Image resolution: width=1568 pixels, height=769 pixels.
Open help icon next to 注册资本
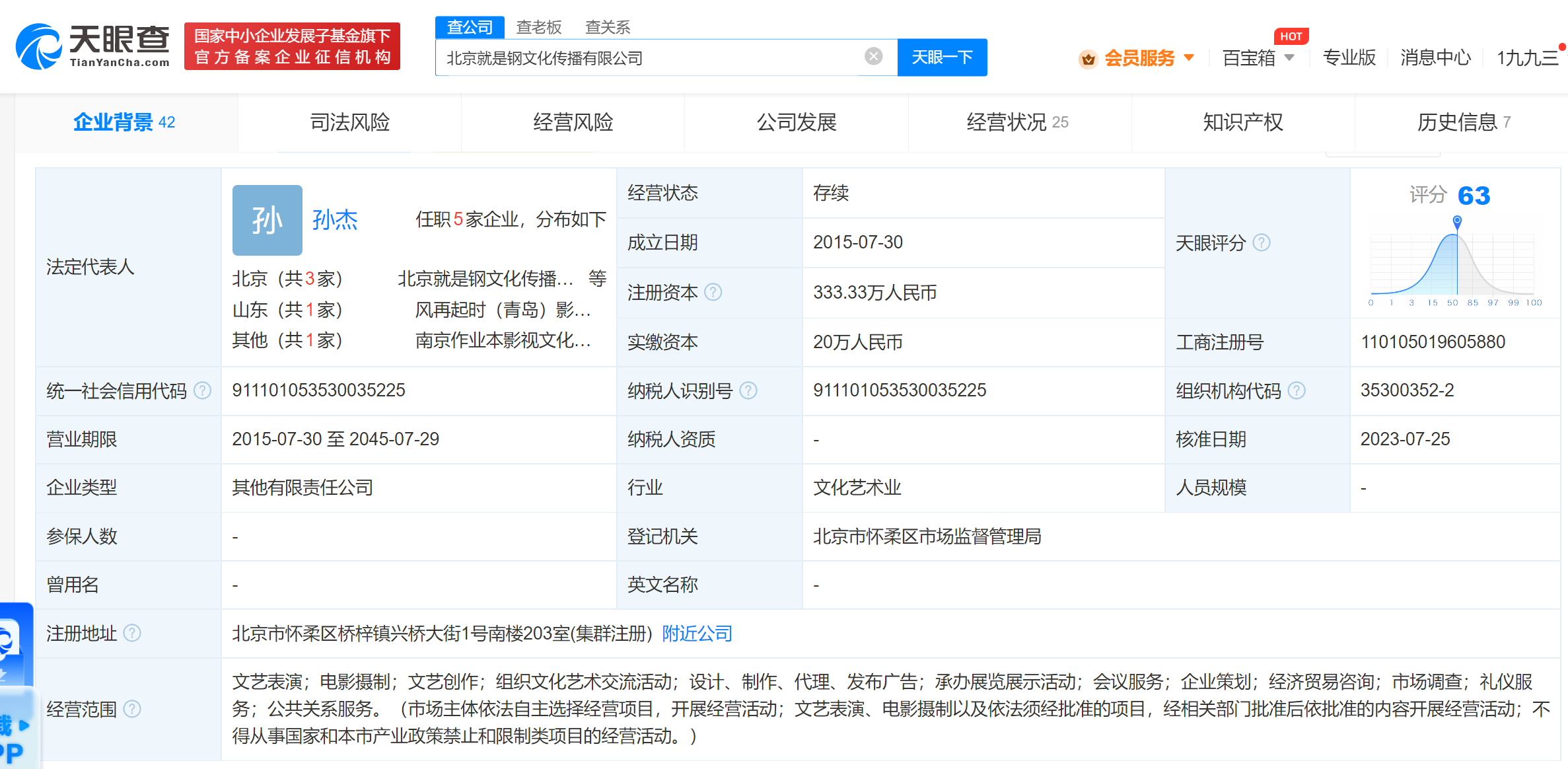(713, 292)
